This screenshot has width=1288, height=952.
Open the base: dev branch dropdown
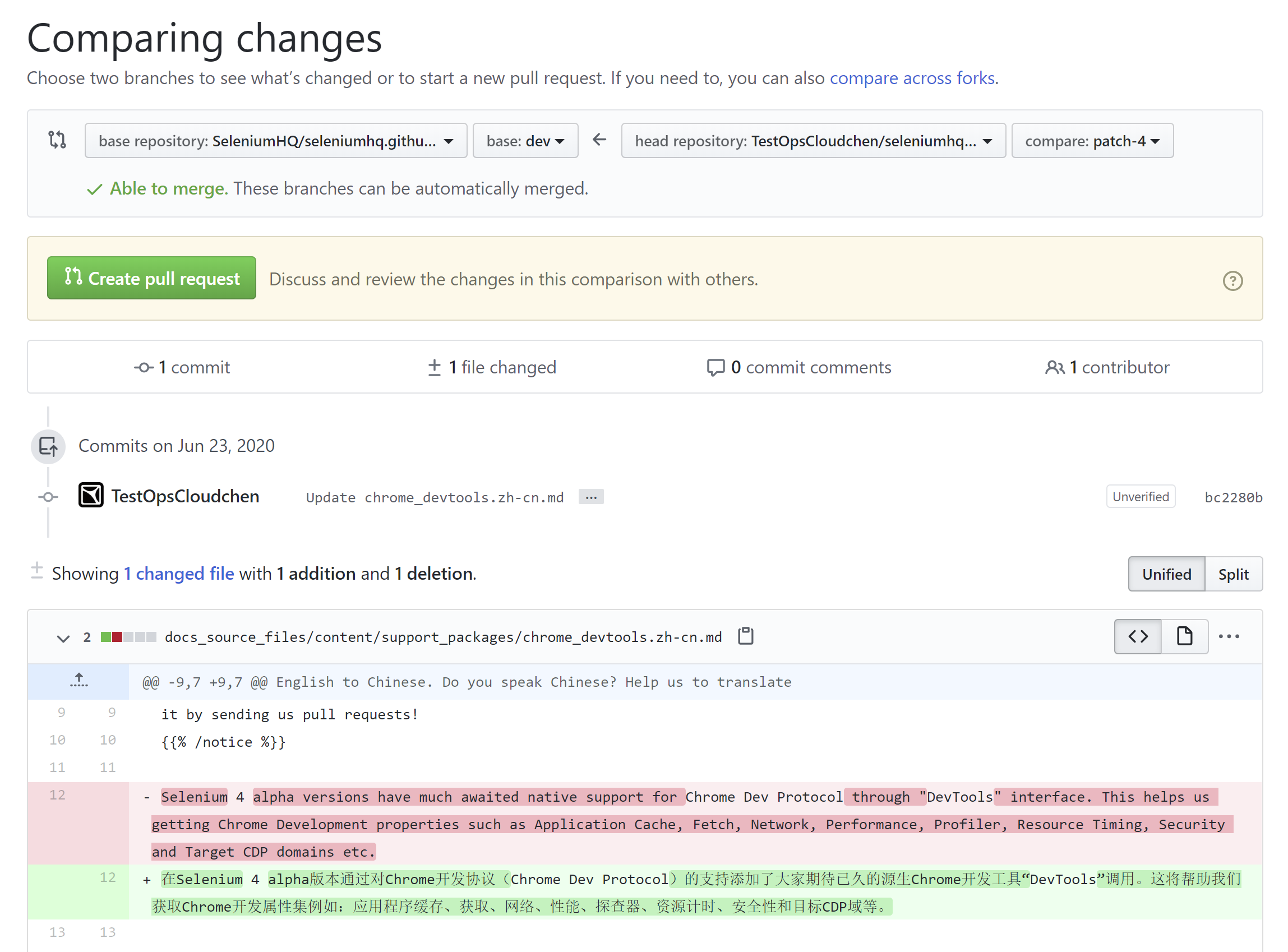click(524, 141)
